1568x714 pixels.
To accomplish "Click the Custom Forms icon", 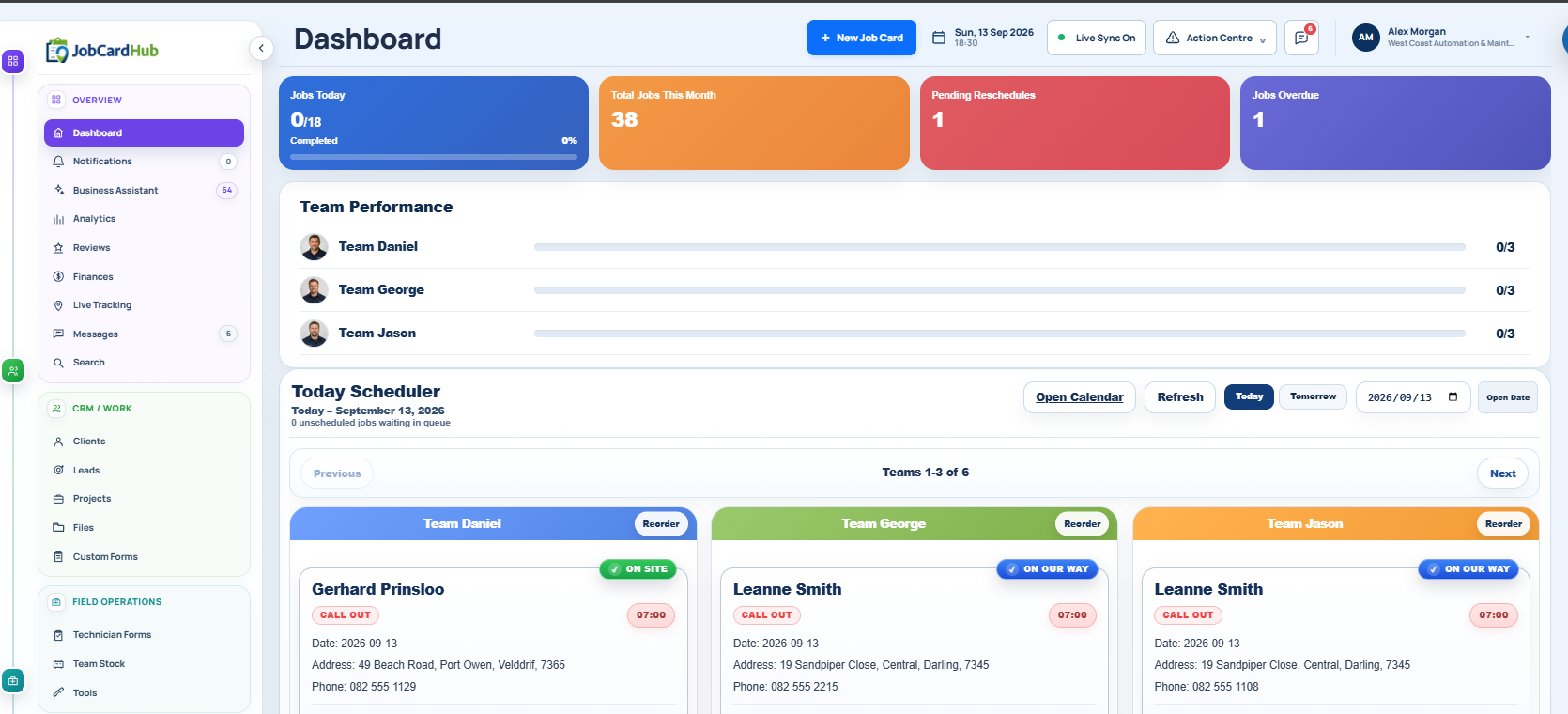I will coord(58,557).
